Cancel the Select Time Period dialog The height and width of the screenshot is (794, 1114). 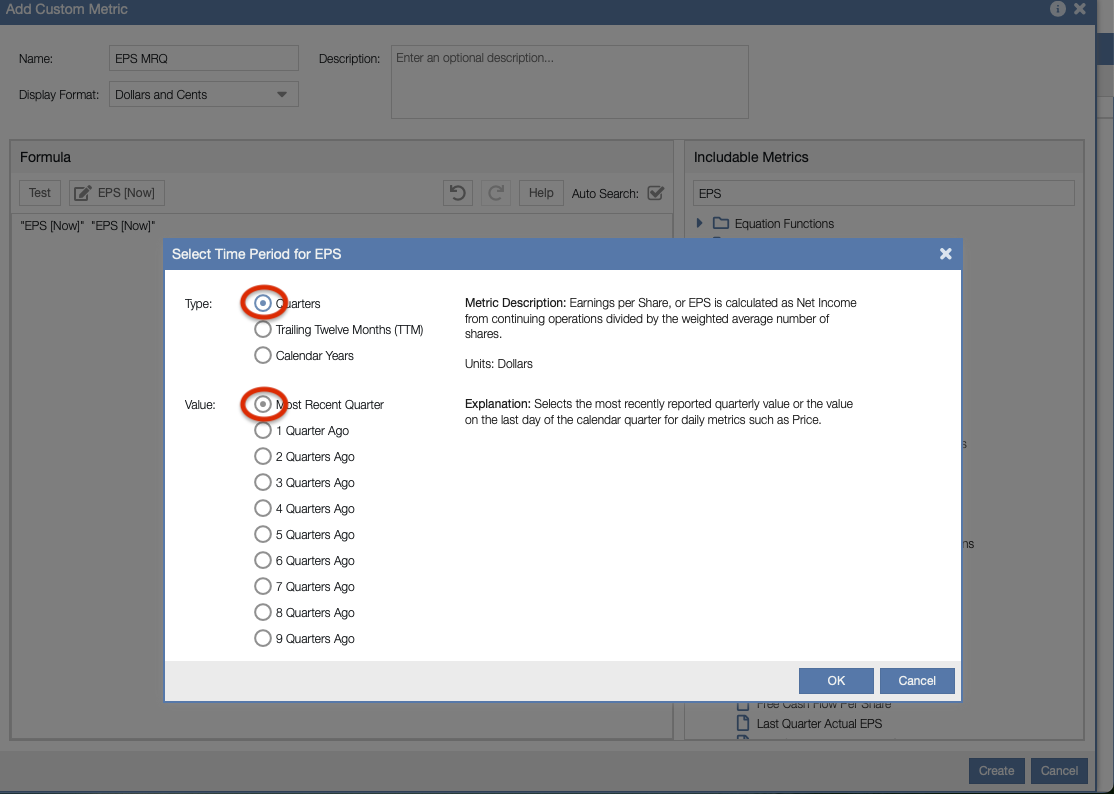tap(916, 680)
